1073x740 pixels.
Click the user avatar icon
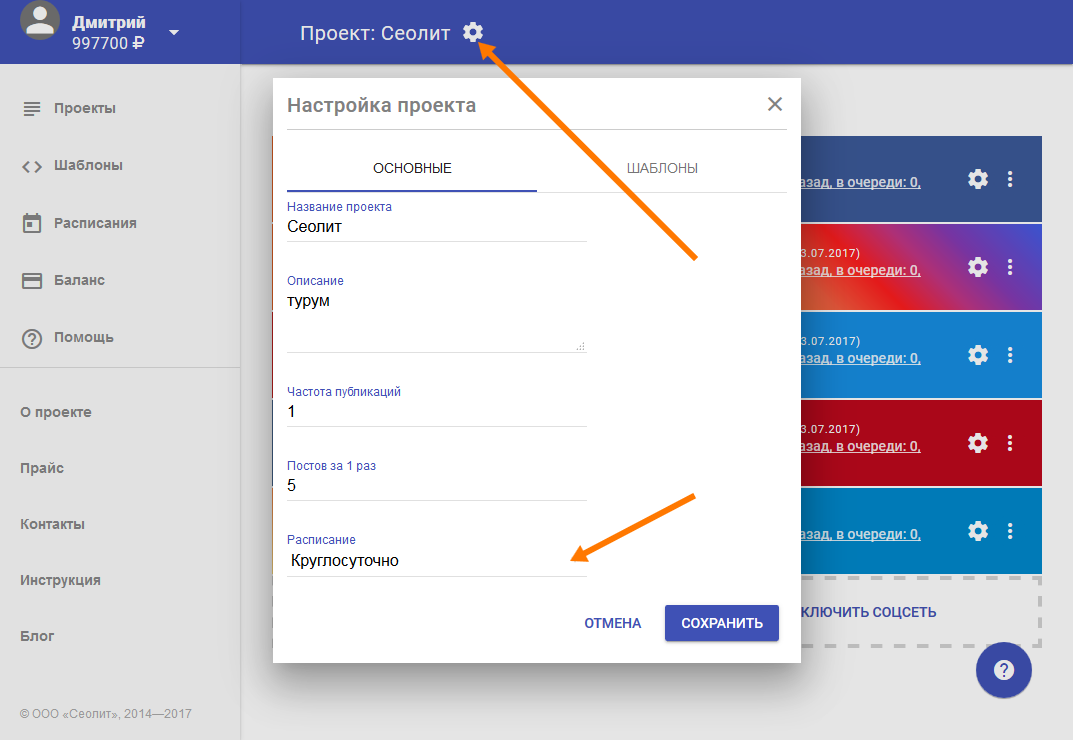(x=40, y=23)
